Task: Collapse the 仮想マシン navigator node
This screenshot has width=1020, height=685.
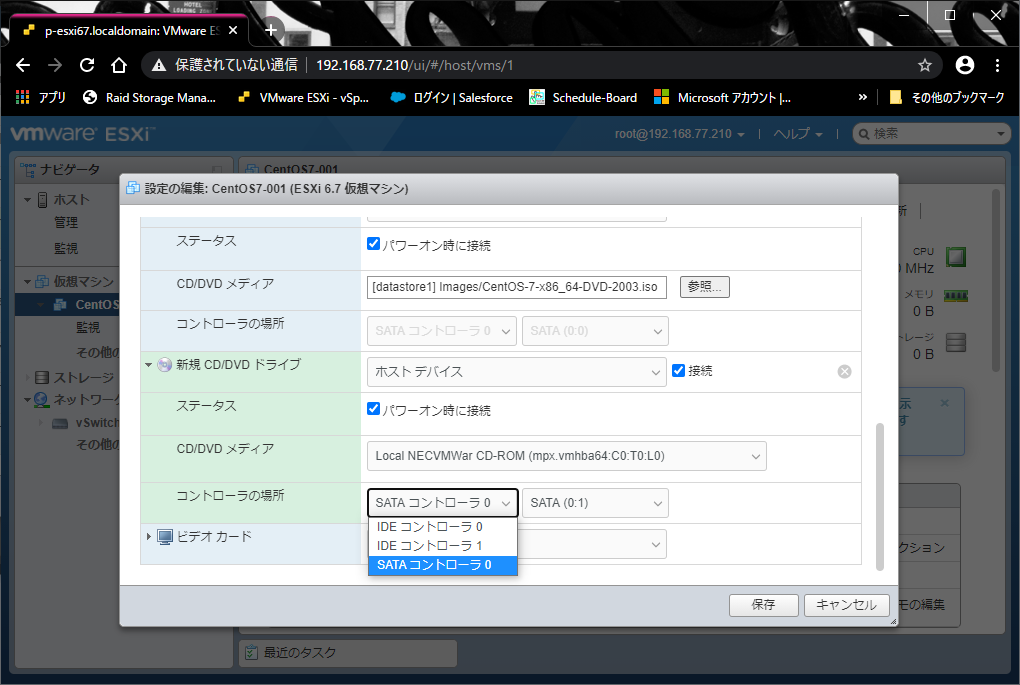Action: [x=27, y=282]
